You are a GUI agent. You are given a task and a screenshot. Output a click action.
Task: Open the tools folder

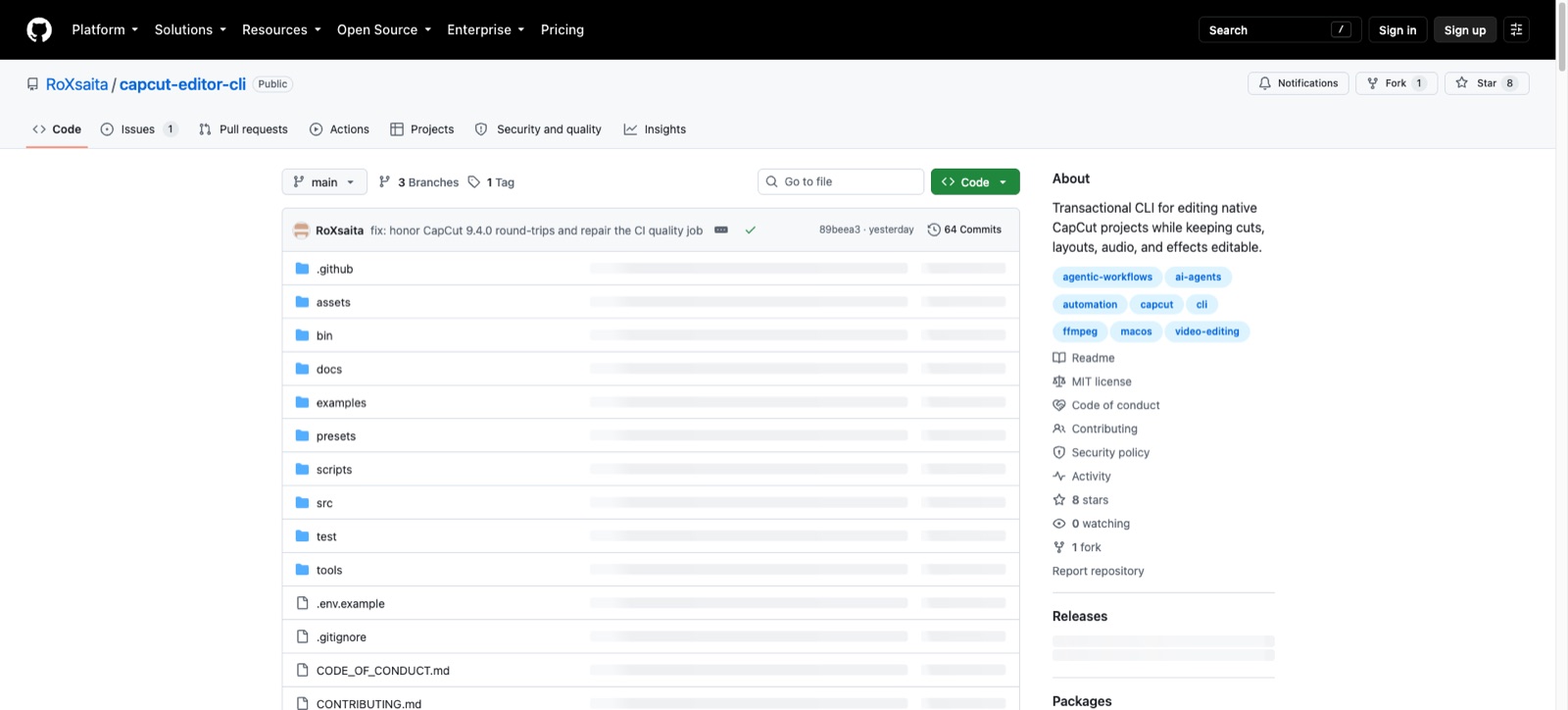pyautogui.click(x=329, y=570)
